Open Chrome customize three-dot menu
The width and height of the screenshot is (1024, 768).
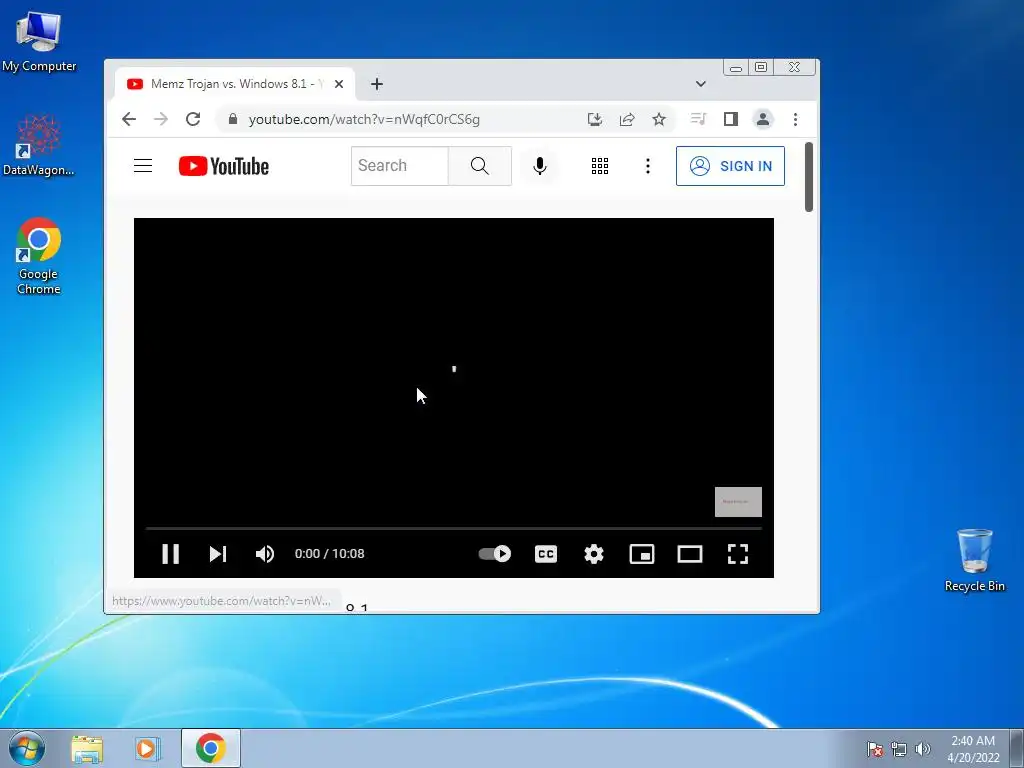tap(795, 119)
